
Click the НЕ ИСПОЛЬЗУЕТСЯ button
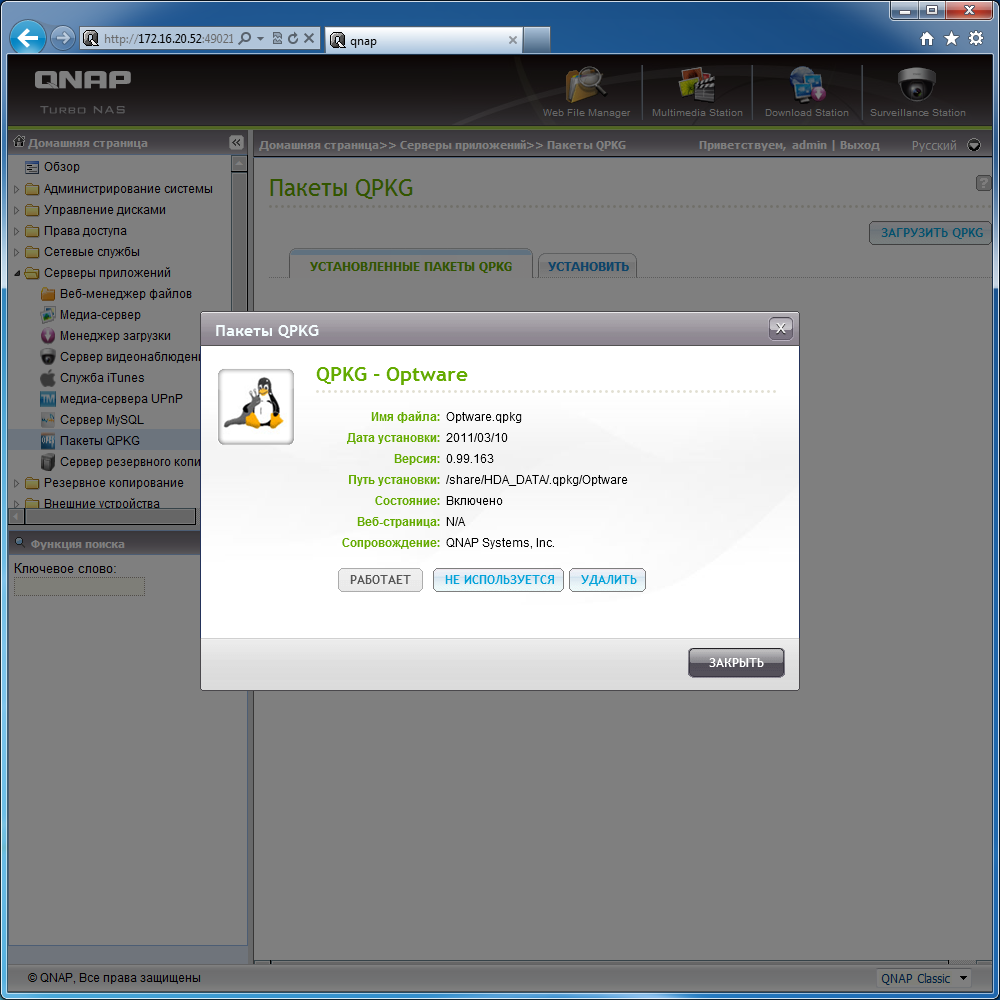pyautogui.click(x=499, y=580)
